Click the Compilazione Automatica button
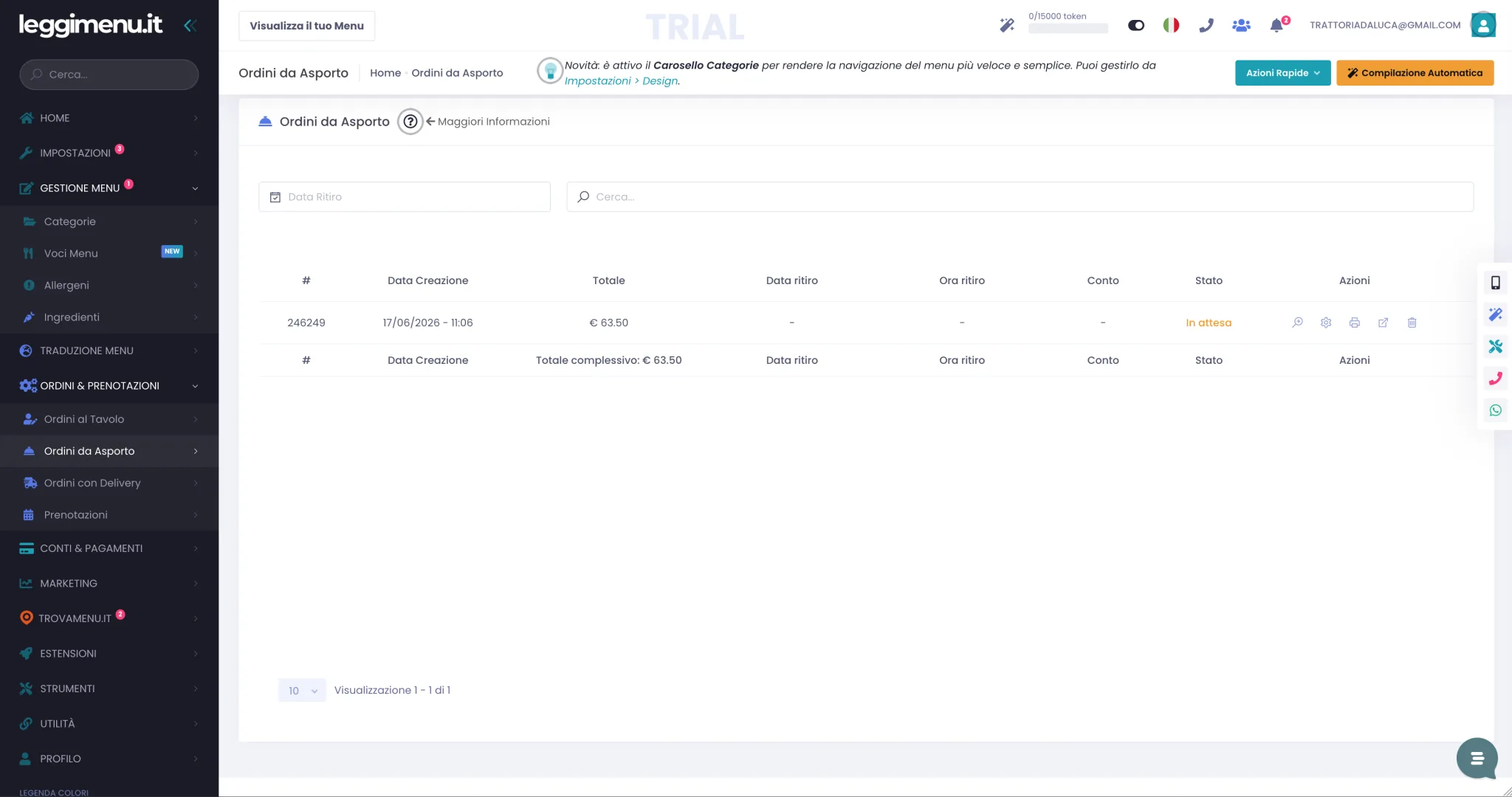Screen dimensions: 1512x797 (x=1415, y=72)
